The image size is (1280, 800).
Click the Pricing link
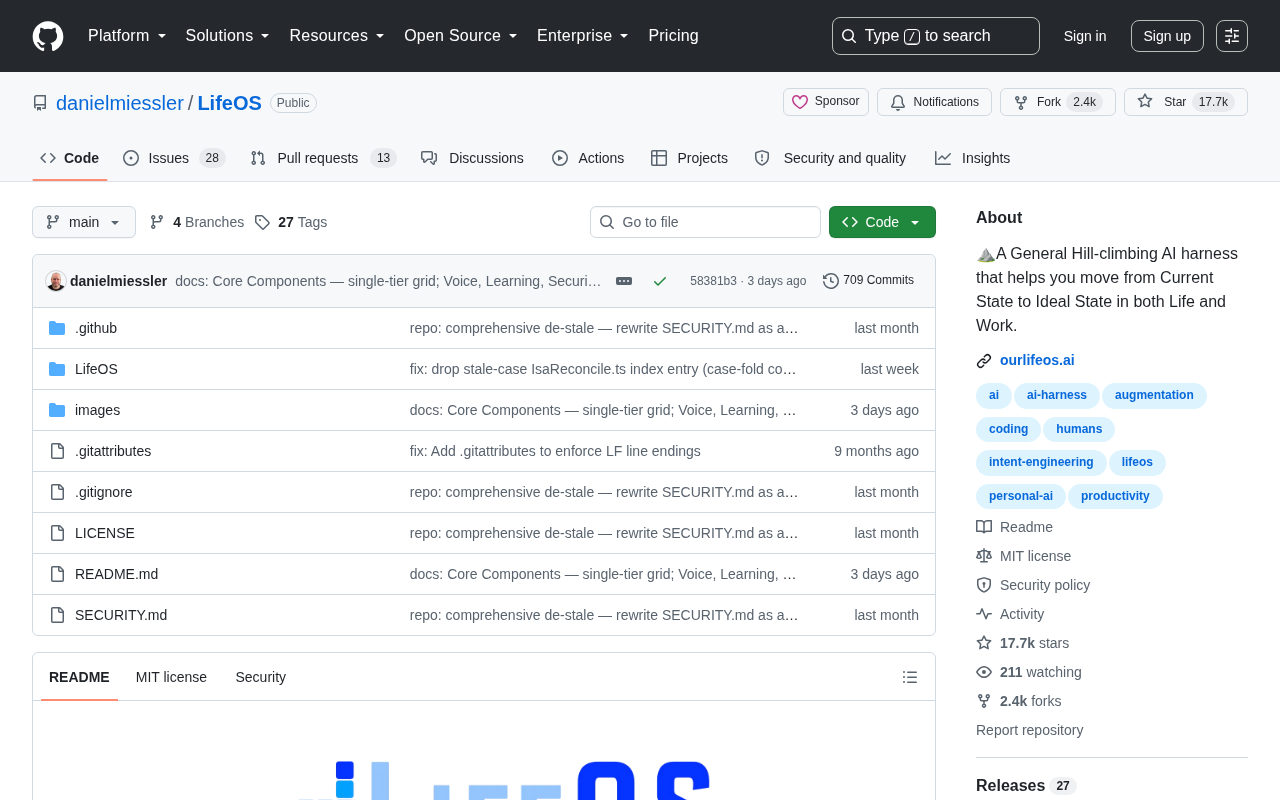pyautogui.click(x=673, y=36)
